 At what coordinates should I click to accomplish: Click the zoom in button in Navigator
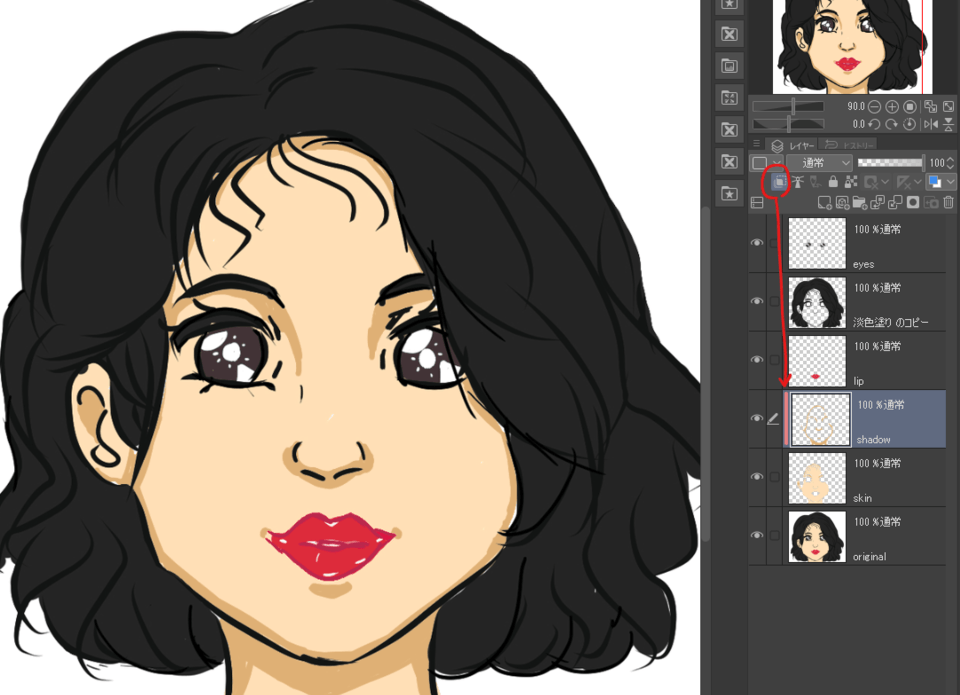891,106
